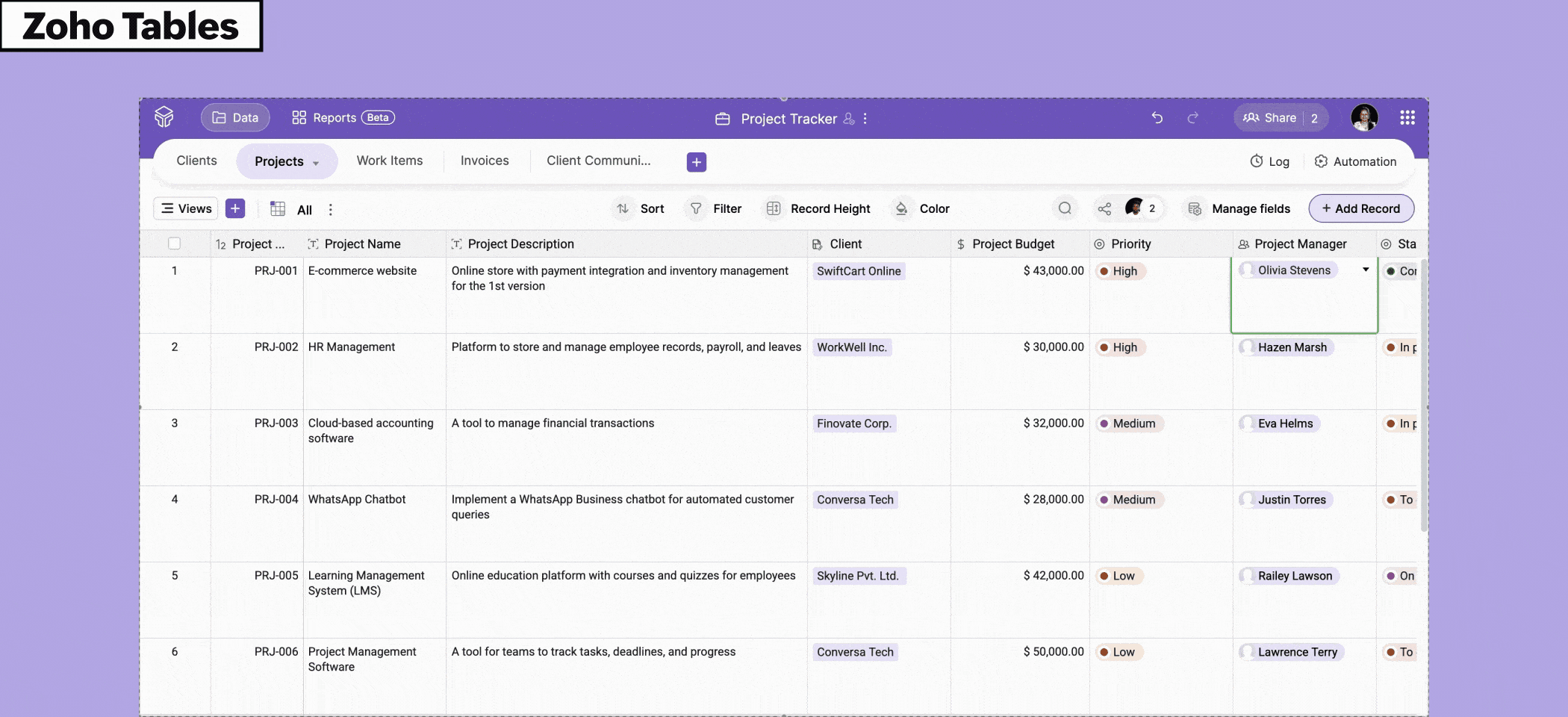Open Project Tracker more options dots
This screenshot has height=717, width=1568.
point(865,119)
